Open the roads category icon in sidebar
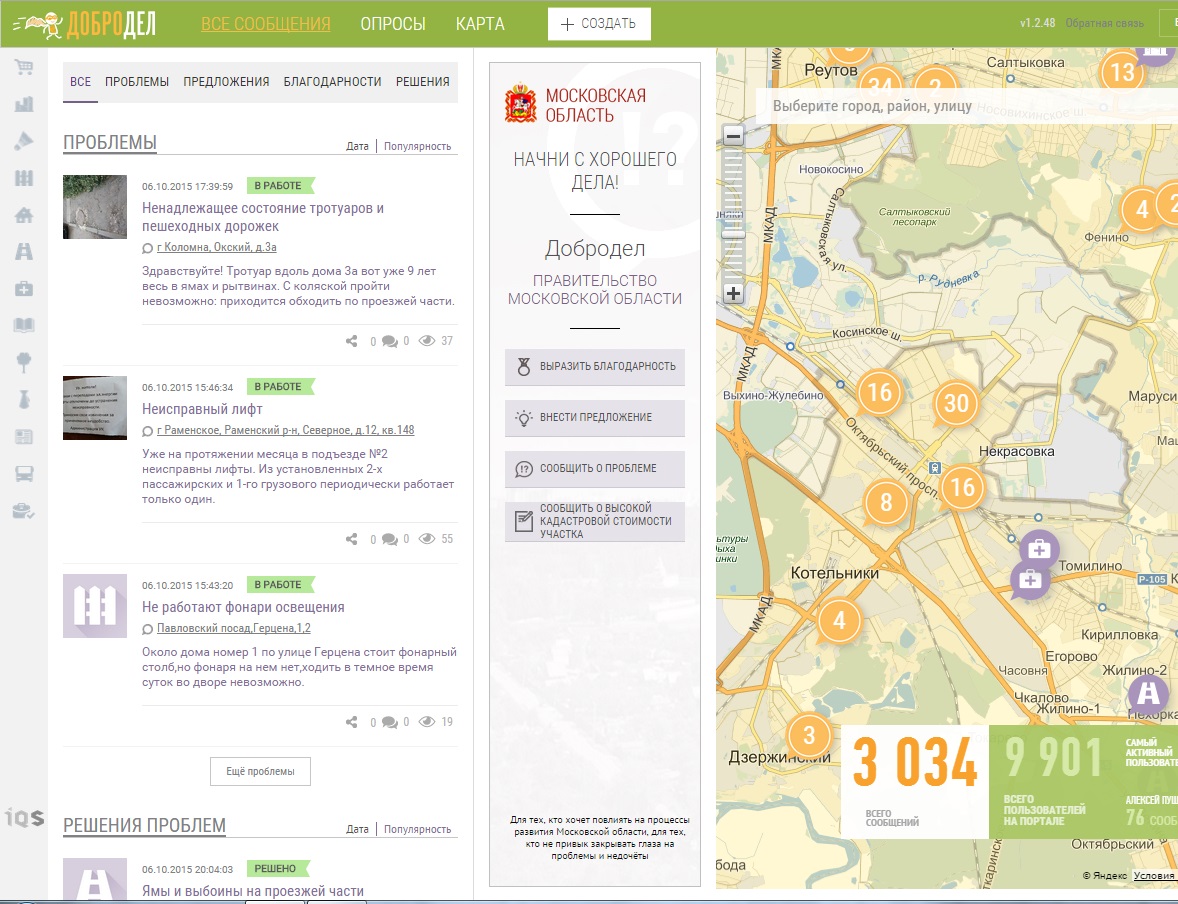Image resolution: width=1178 pixels, height=904 pixels. pos(23,252)
